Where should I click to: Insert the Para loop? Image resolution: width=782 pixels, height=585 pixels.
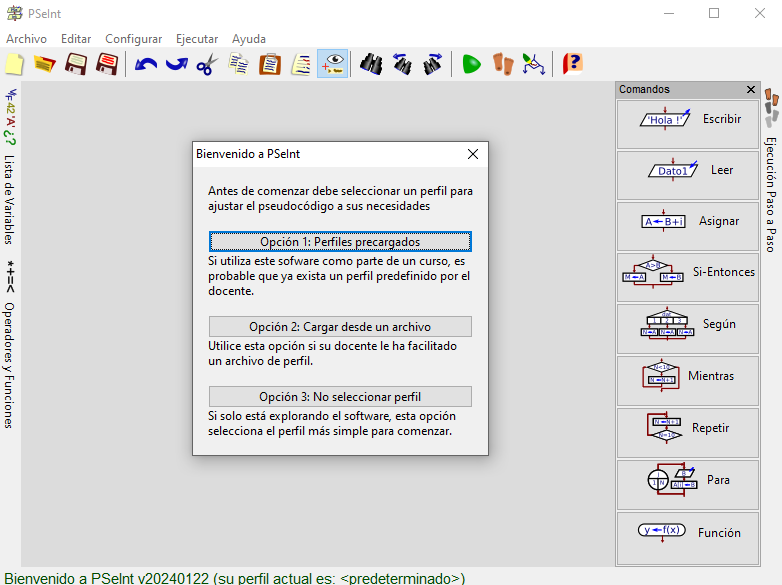[x=688, y=485]
